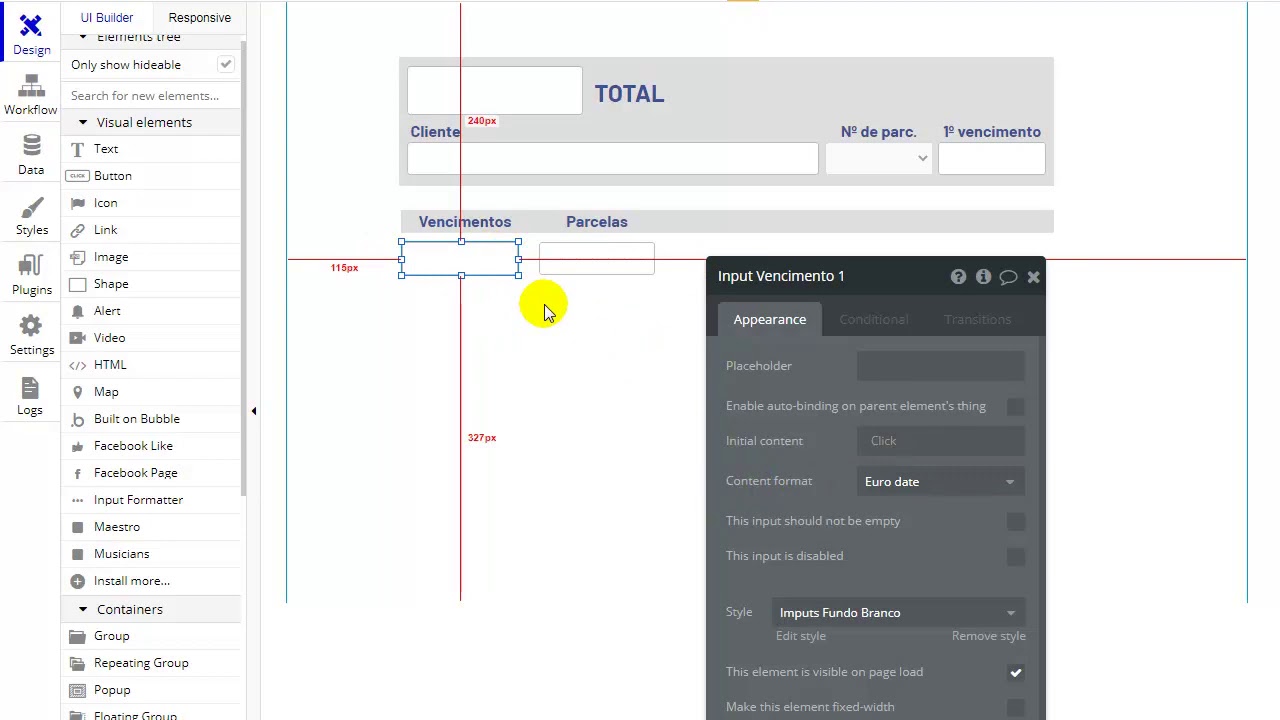Screen dimensions: 1280x720
Task: Click the Install more... link
Action: point(132,581)
